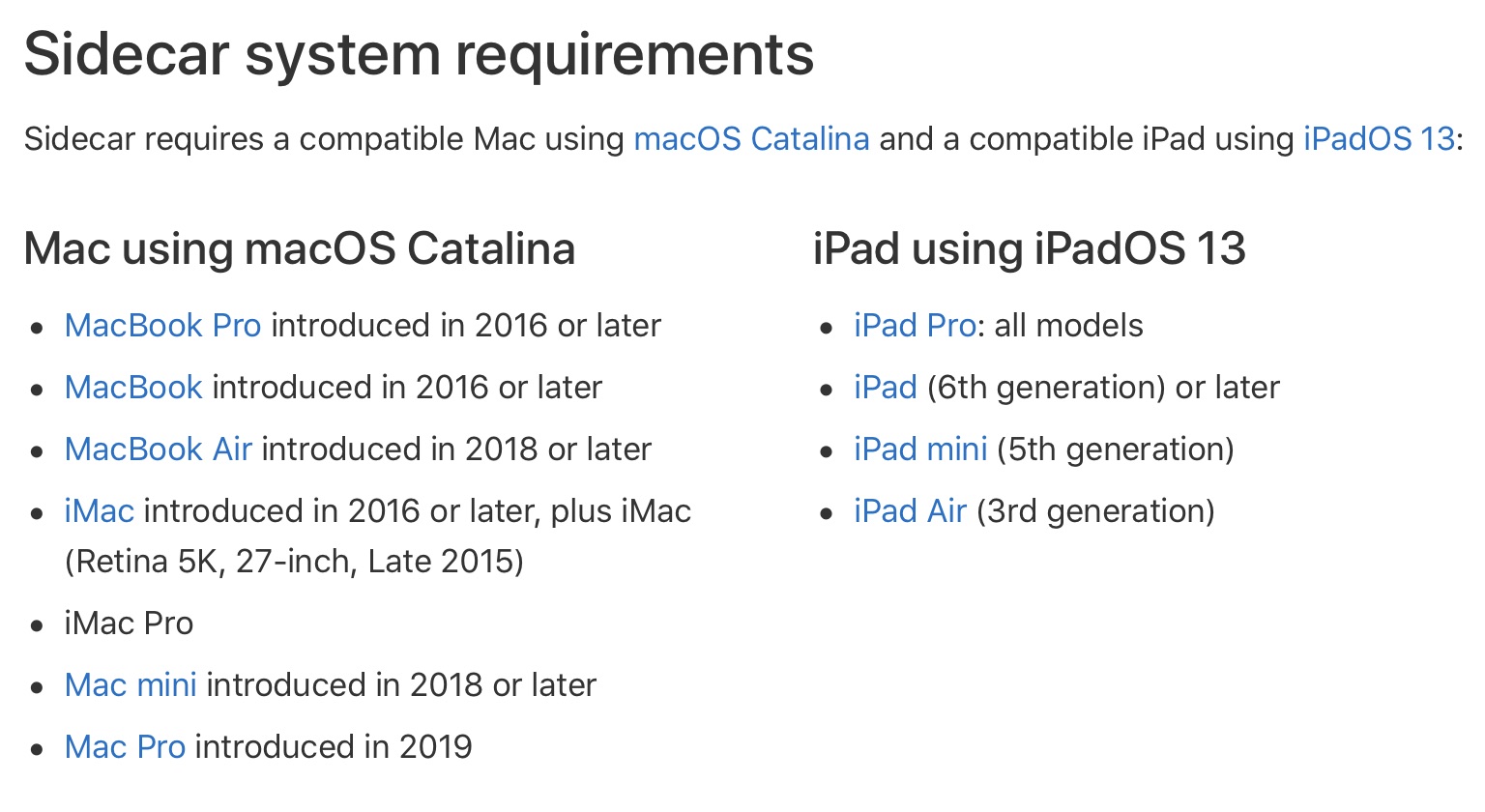Open the MacBook Air link
This screenshot has width=1485, height=812.
[159, 449]
